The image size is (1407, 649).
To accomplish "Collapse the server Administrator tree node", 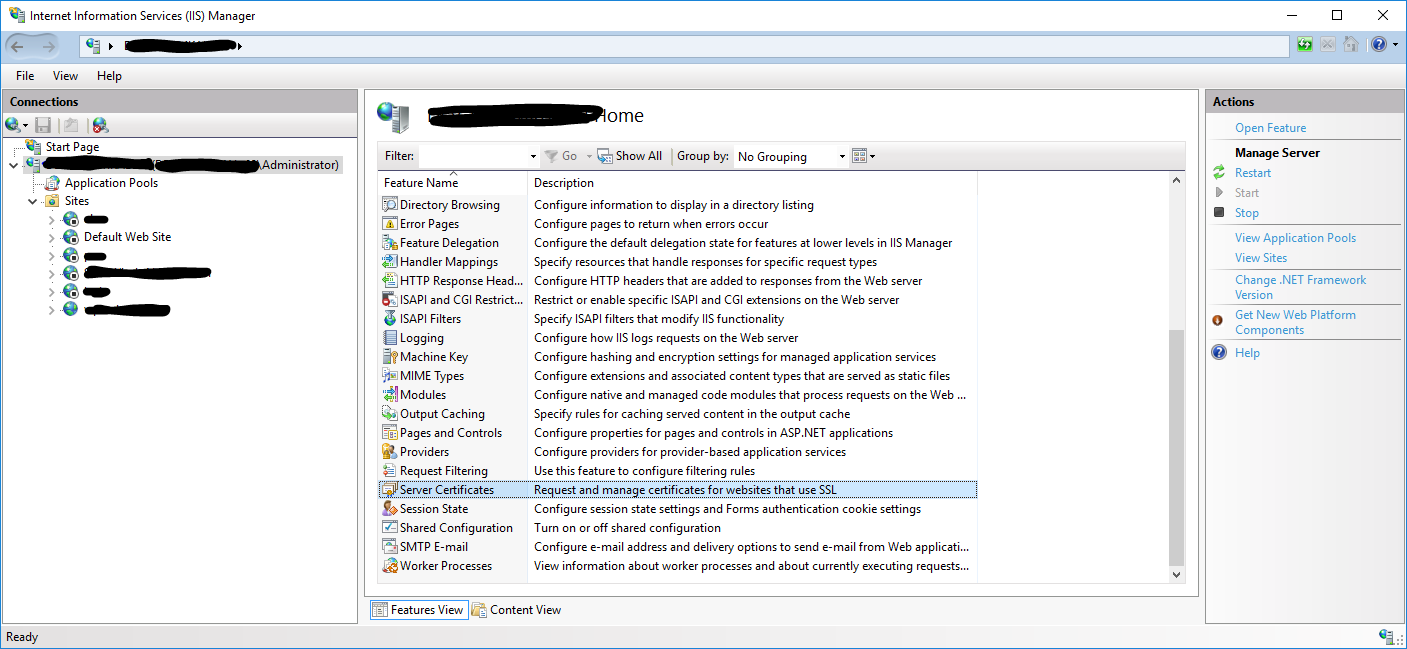I will coord(14,165).
